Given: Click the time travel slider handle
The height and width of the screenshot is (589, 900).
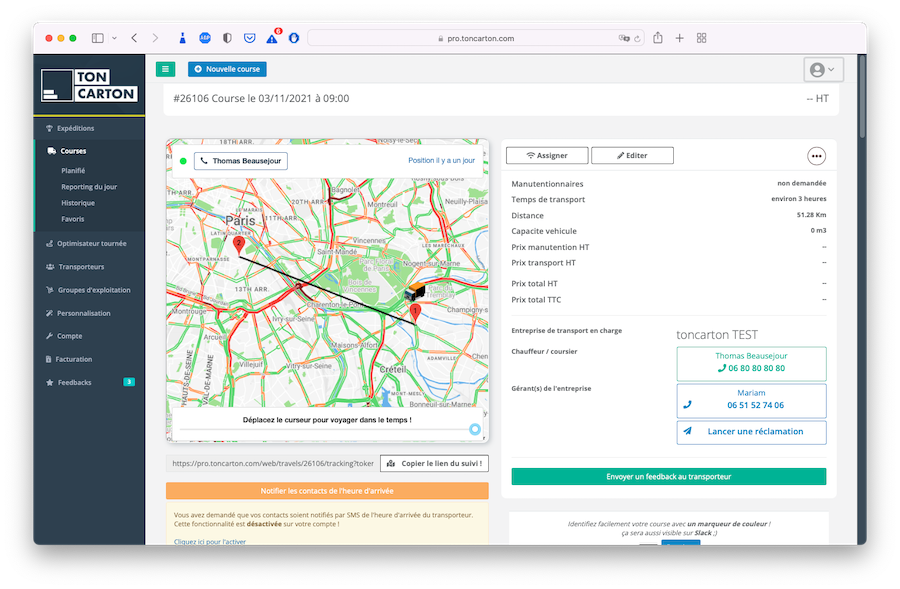Looking at the screenshot, I should point(475,430).
